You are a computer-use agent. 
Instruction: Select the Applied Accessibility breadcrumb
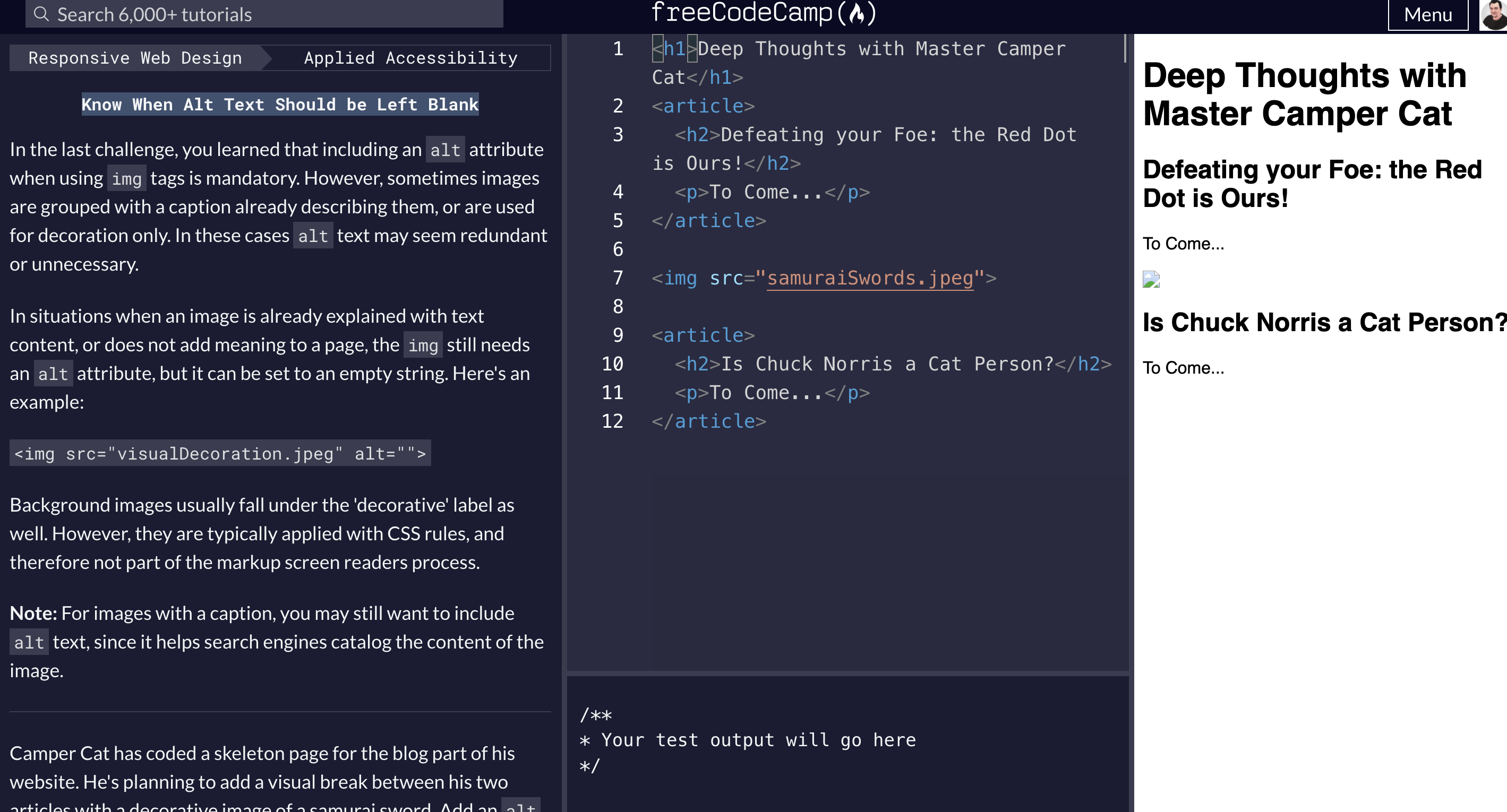pyautogui.click(x=410, y=57)
